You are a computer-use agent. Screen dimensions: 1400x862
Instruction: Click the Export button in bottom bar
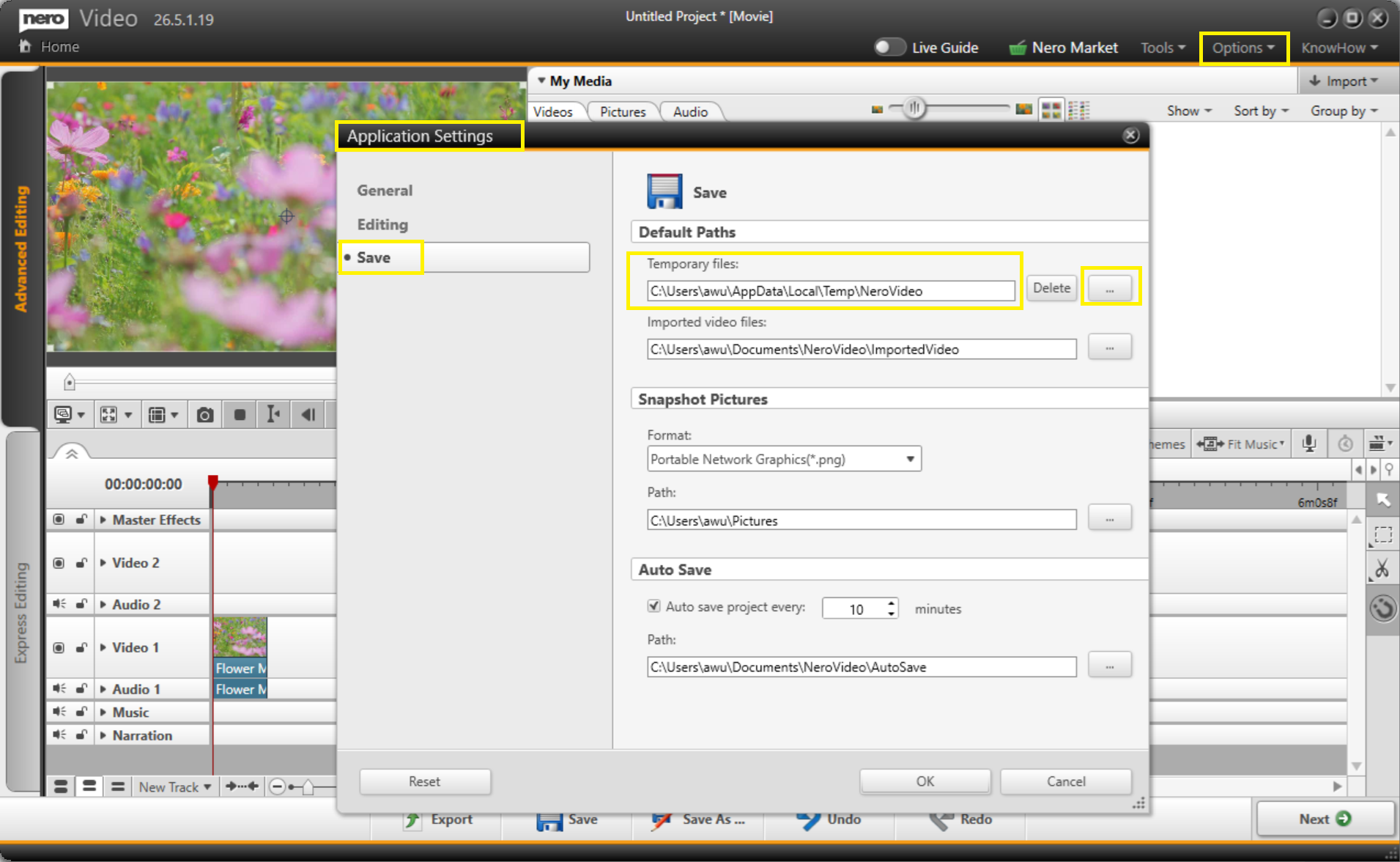click(438, 819)
